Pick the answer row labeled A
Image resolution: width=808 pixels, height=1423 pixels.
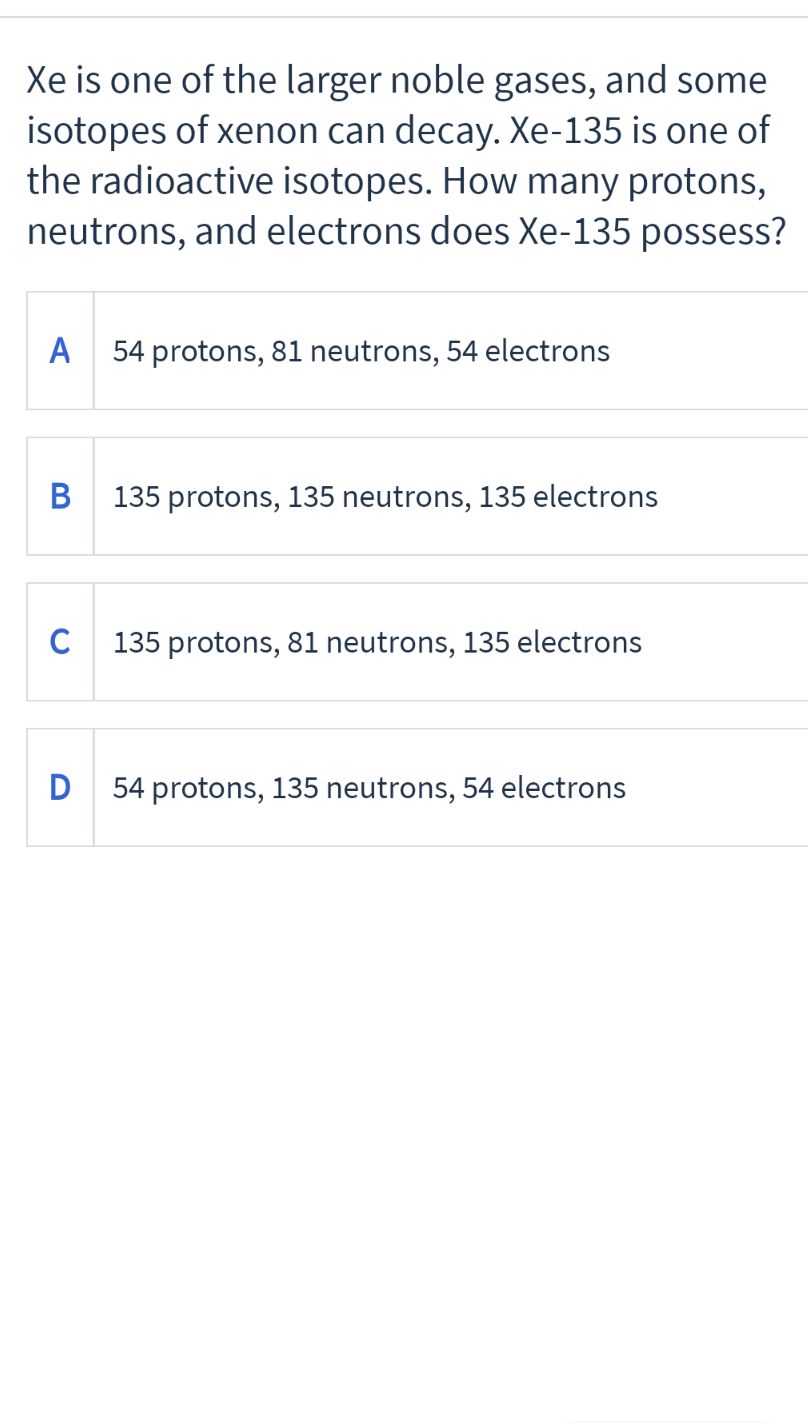click(x=417, y=351)
